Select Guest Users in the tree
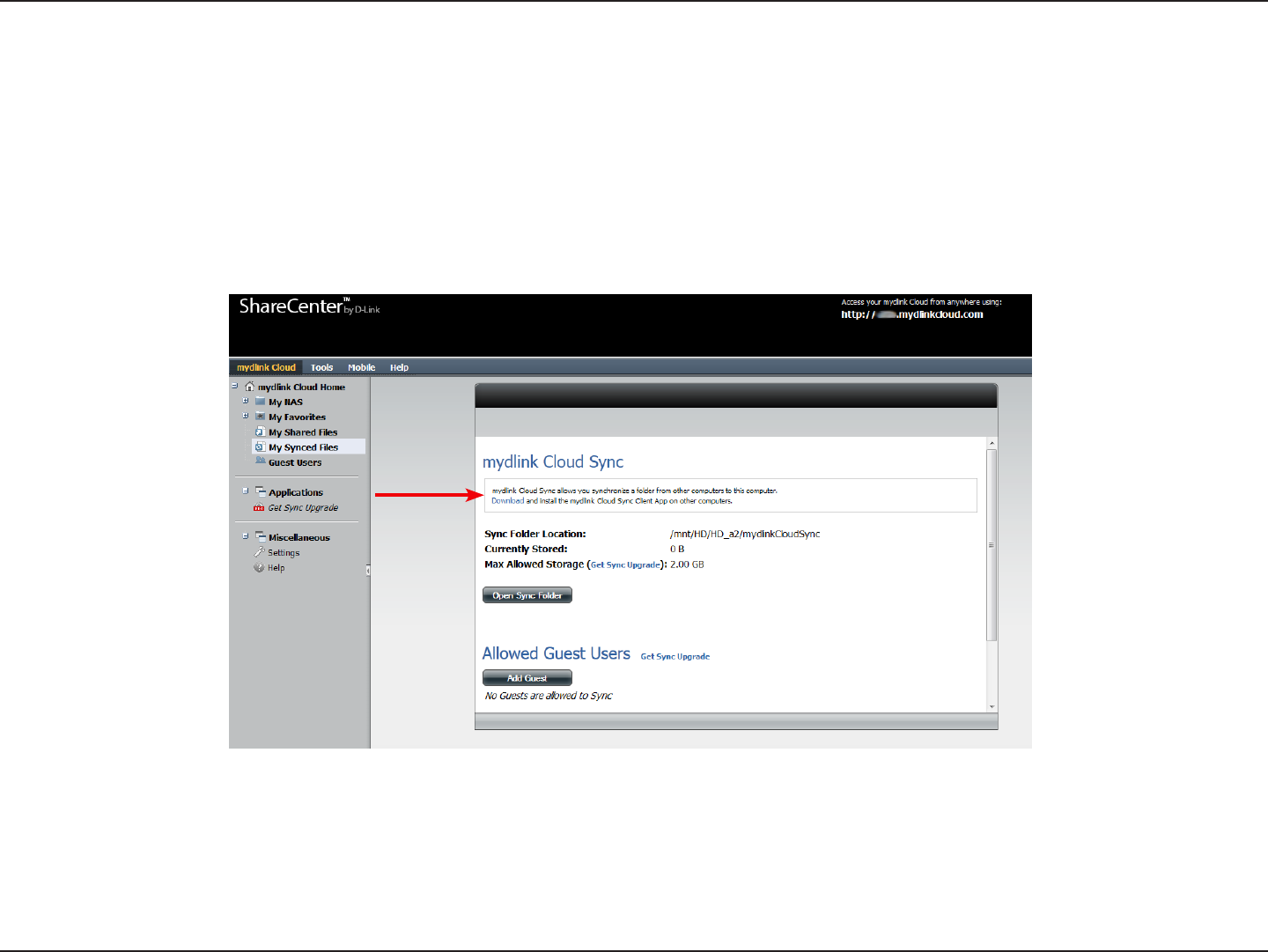 pyautogui.click(x=295, y=462)
